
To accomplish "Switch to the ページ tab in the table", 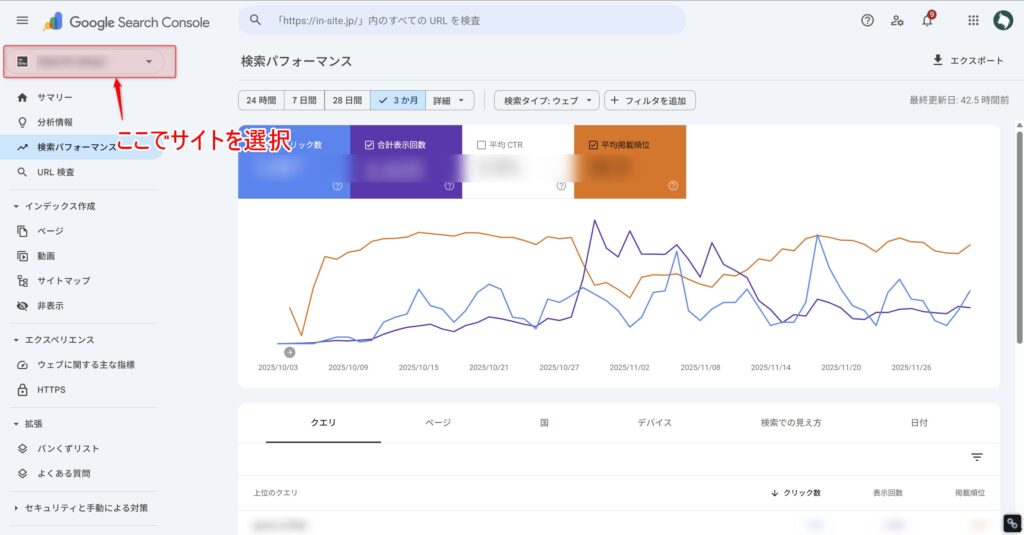I will tap(438, 423).
